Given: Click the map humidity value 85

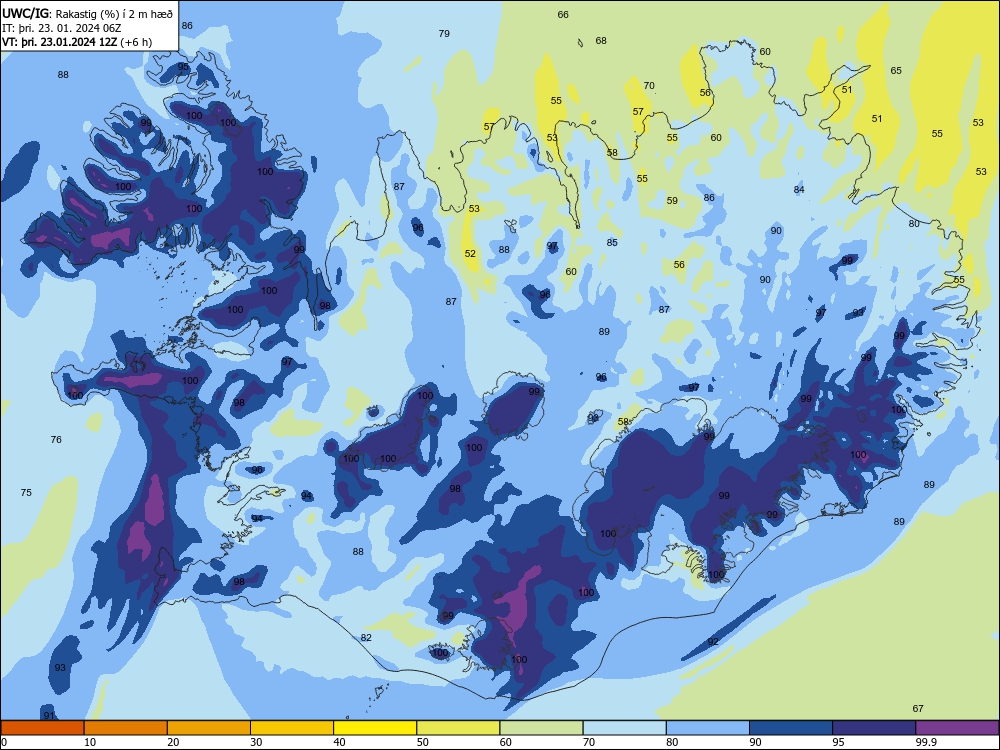Looking at the screenshot, I should 612,242.
